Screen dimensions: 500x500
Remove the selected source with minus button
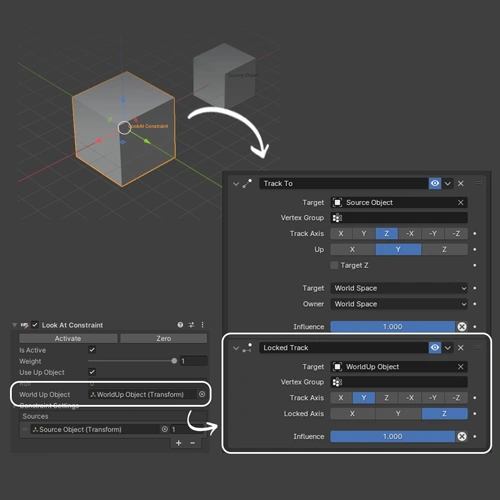[x=192, y=443]
